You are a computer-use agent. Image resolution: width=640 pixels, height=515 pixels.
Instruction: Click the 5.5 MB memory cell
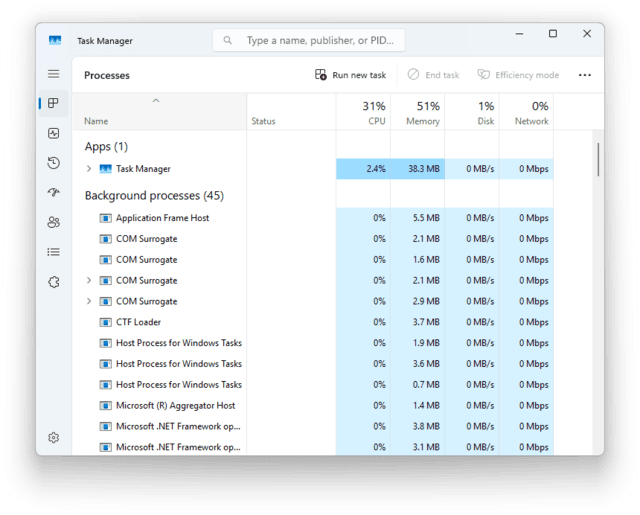coord(418,218)
